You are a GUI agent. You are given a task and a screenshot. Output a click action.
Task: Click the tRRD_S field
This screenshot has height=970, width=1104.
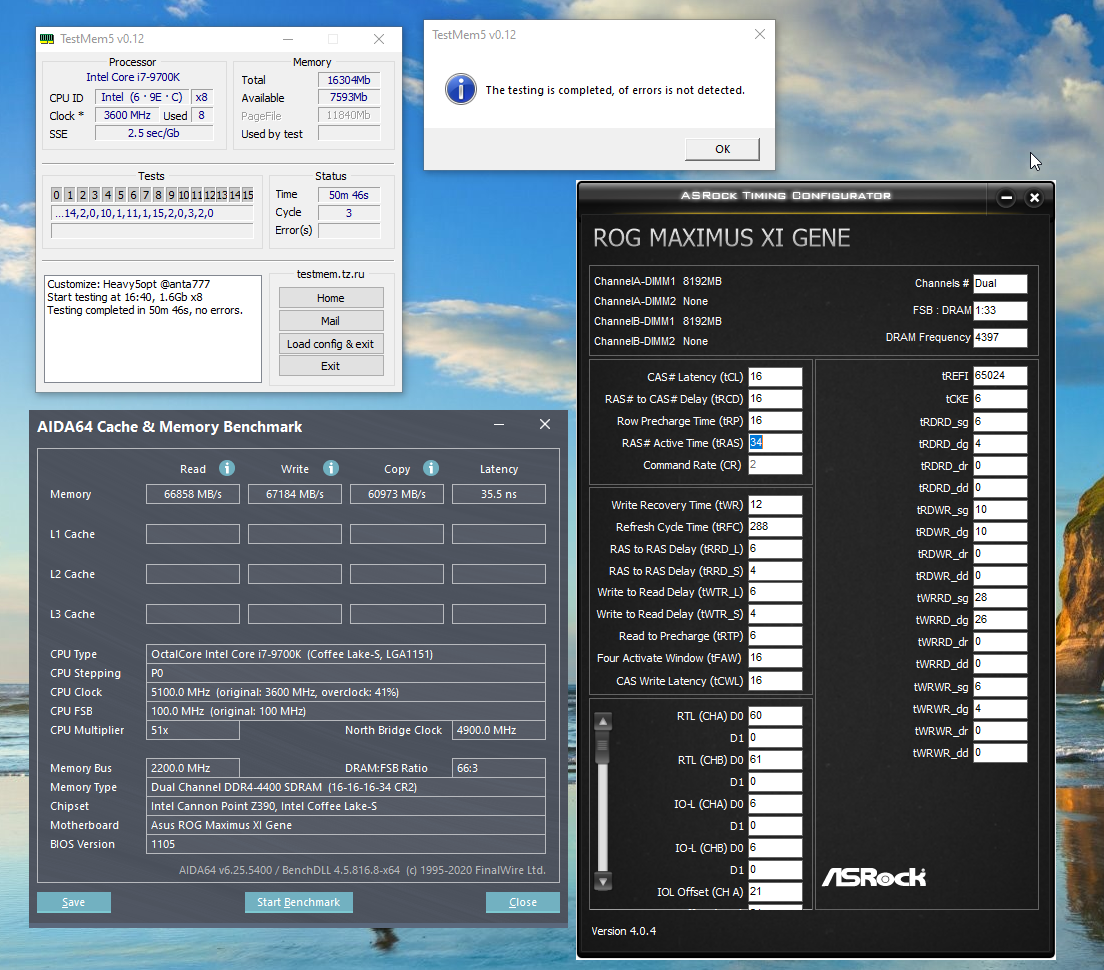tap(774, 570)
